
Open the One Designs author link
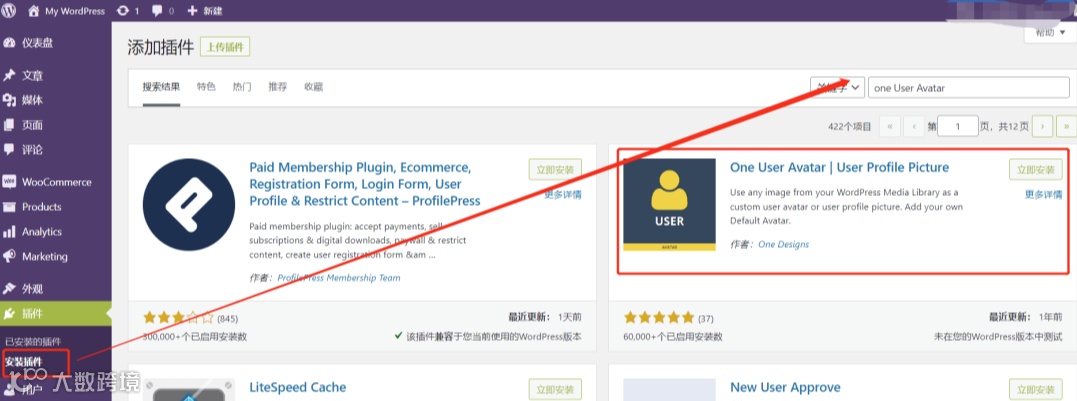[784, 244]
